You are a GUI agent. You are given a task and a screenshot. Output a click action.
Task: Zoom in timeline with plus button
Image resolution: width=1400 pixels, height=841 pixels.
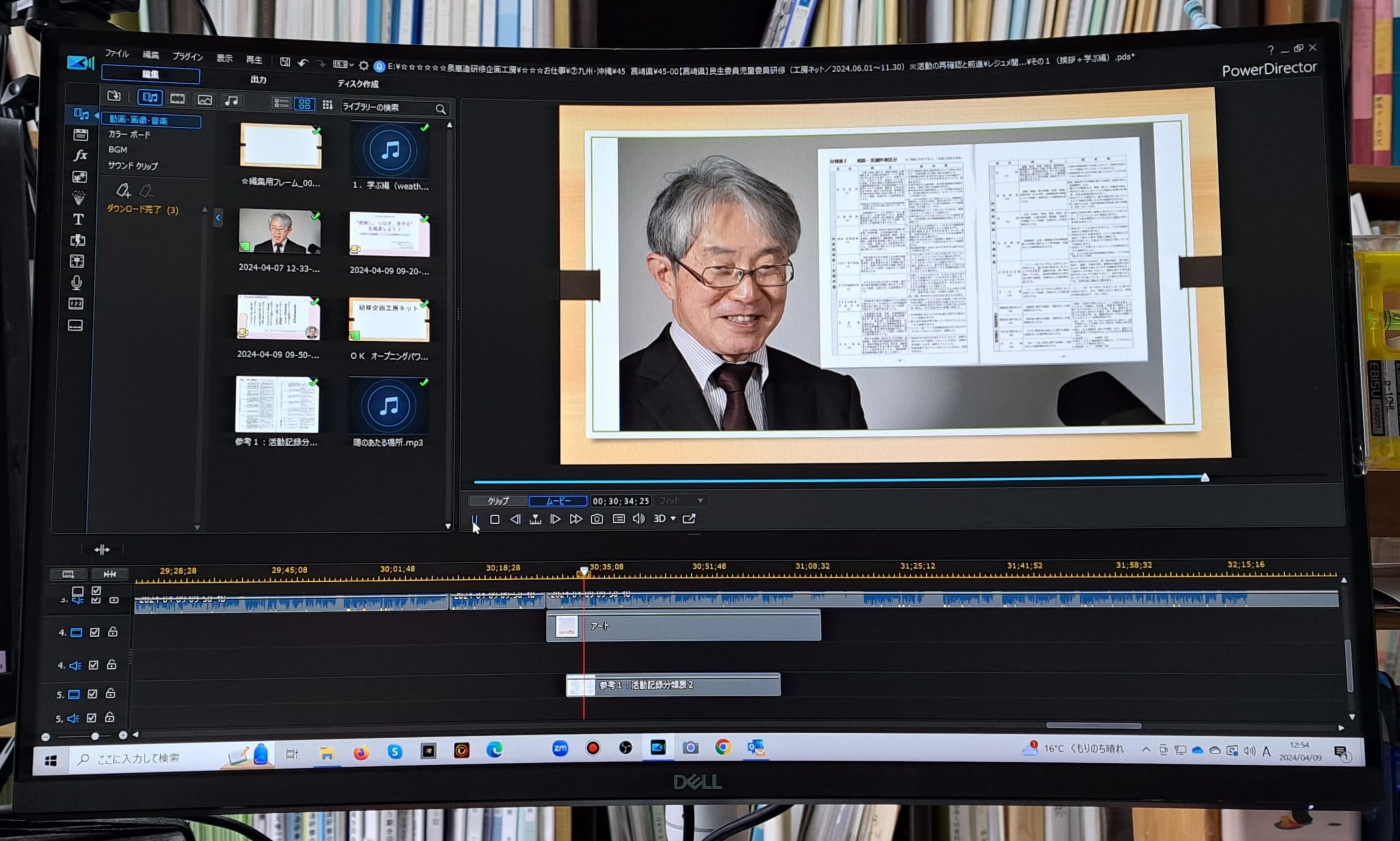123,735
